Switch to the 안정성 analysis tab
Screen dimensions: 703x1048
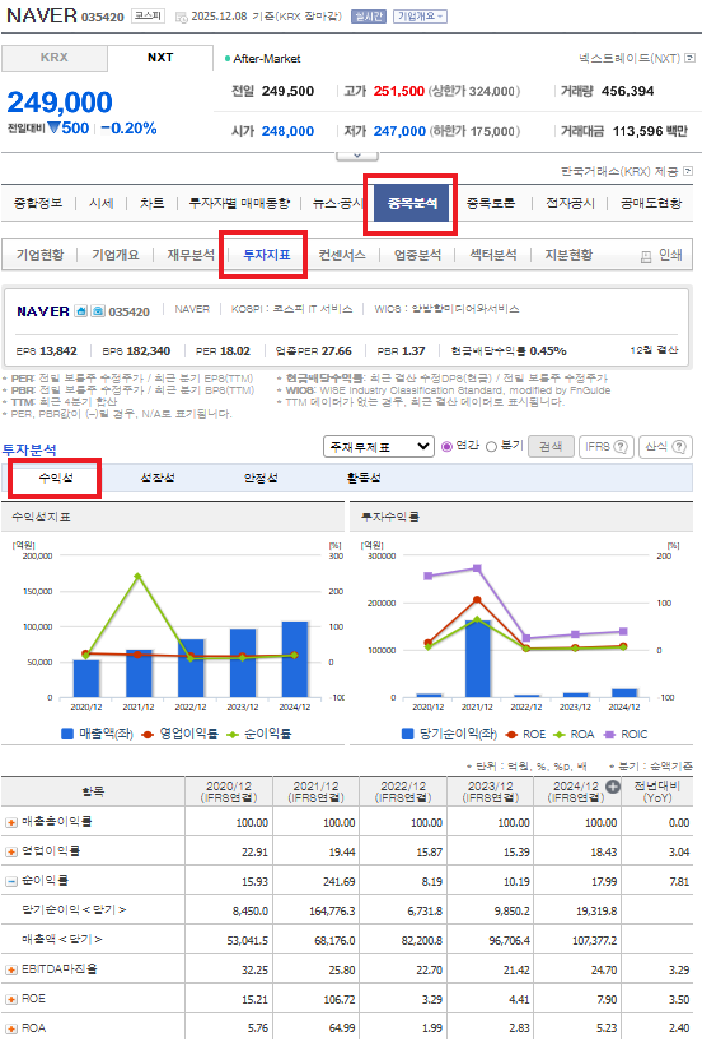261,478
